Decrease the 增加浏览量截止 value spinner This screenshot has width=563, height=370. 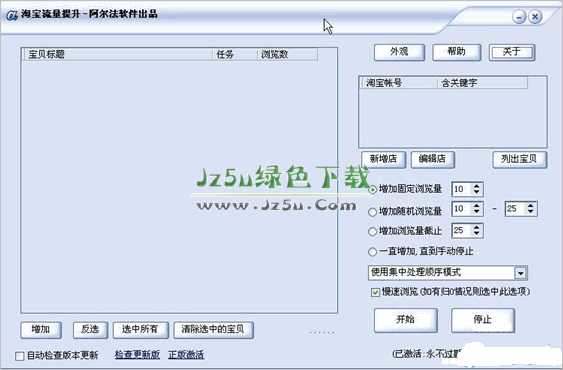pyautogui.click(x=476, y=234)
